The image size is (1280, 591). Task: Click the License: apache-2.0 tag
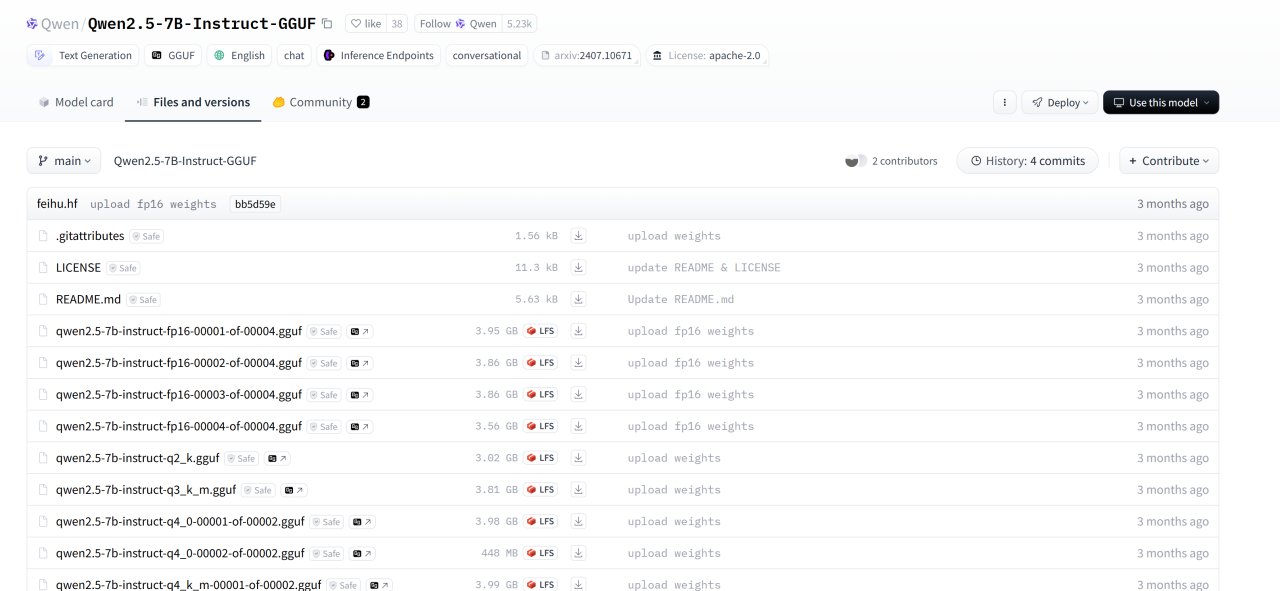[707, 56]
